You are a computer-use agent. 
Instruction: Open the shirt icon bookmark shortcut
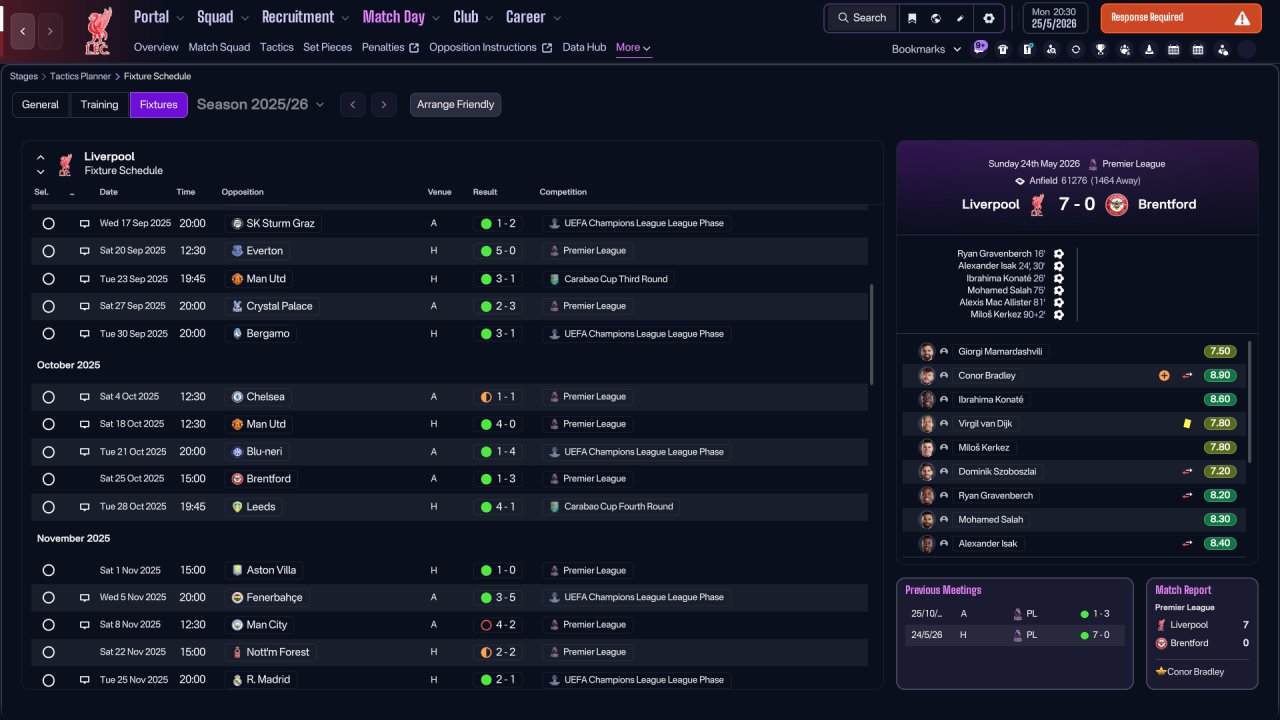click(x=1003, y=49)
